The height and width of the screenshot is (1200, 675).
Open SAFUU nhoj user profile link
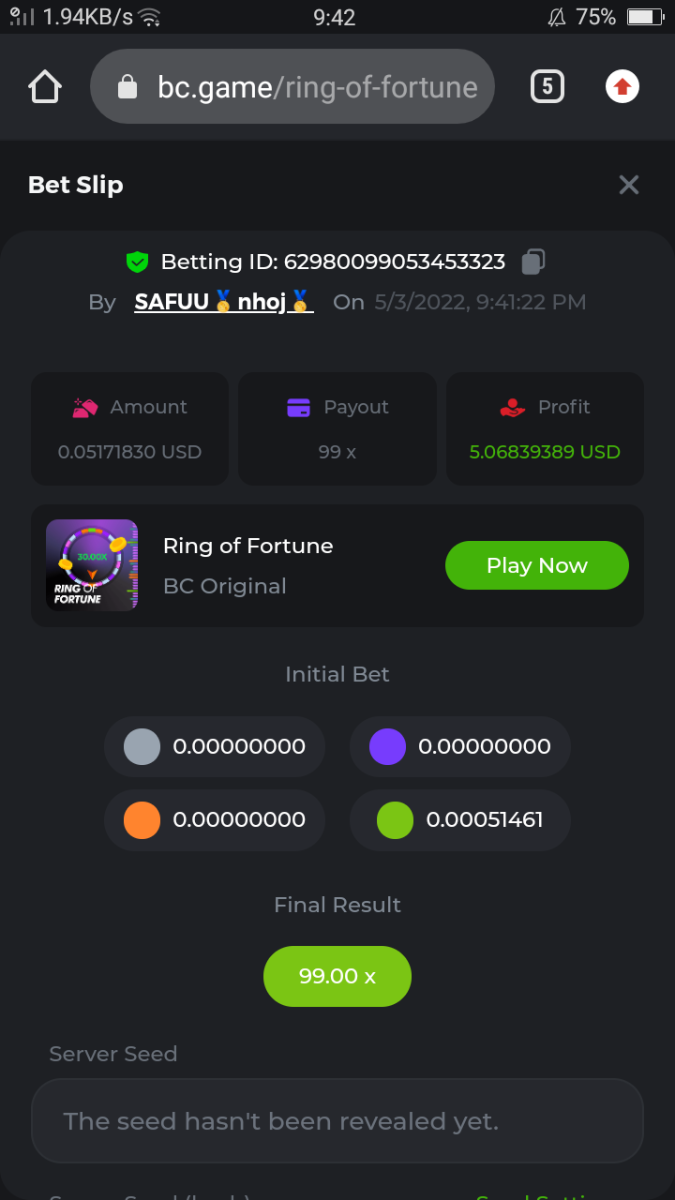point(224,302)
